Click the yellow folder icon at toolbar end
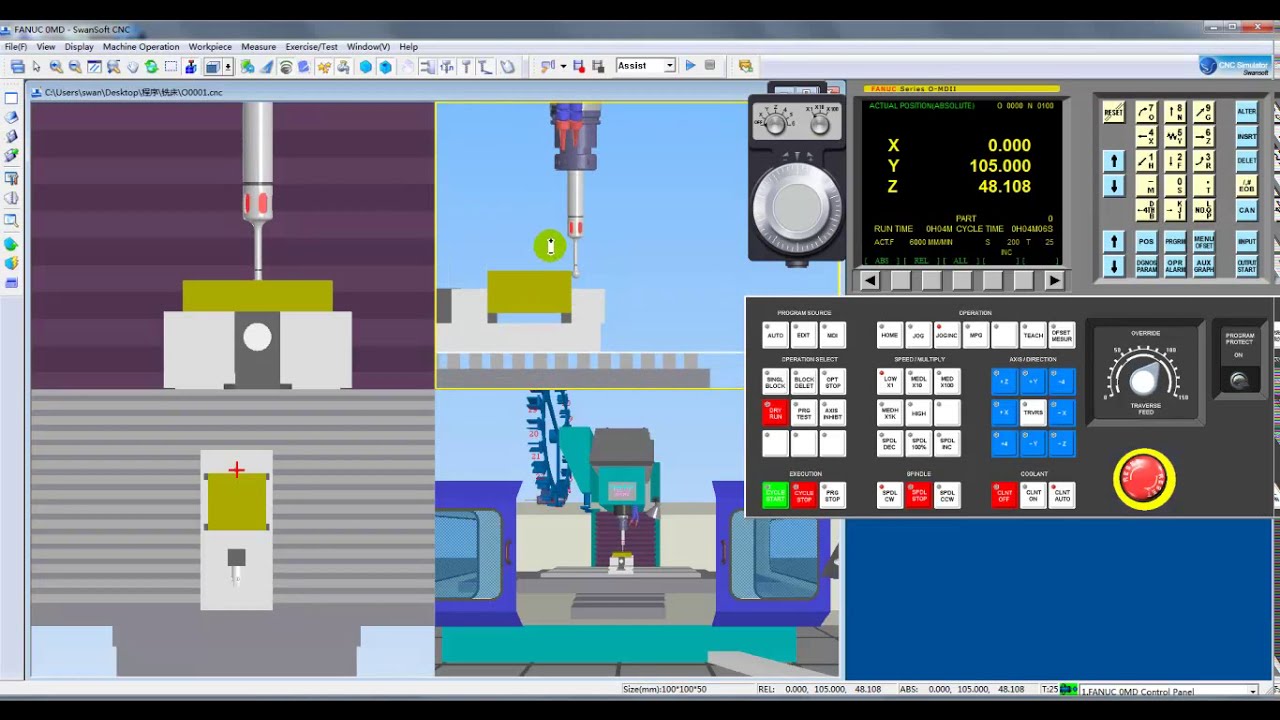Image resolution: width=1280 pixels, height=720 pixels. (x=745, y=66)
